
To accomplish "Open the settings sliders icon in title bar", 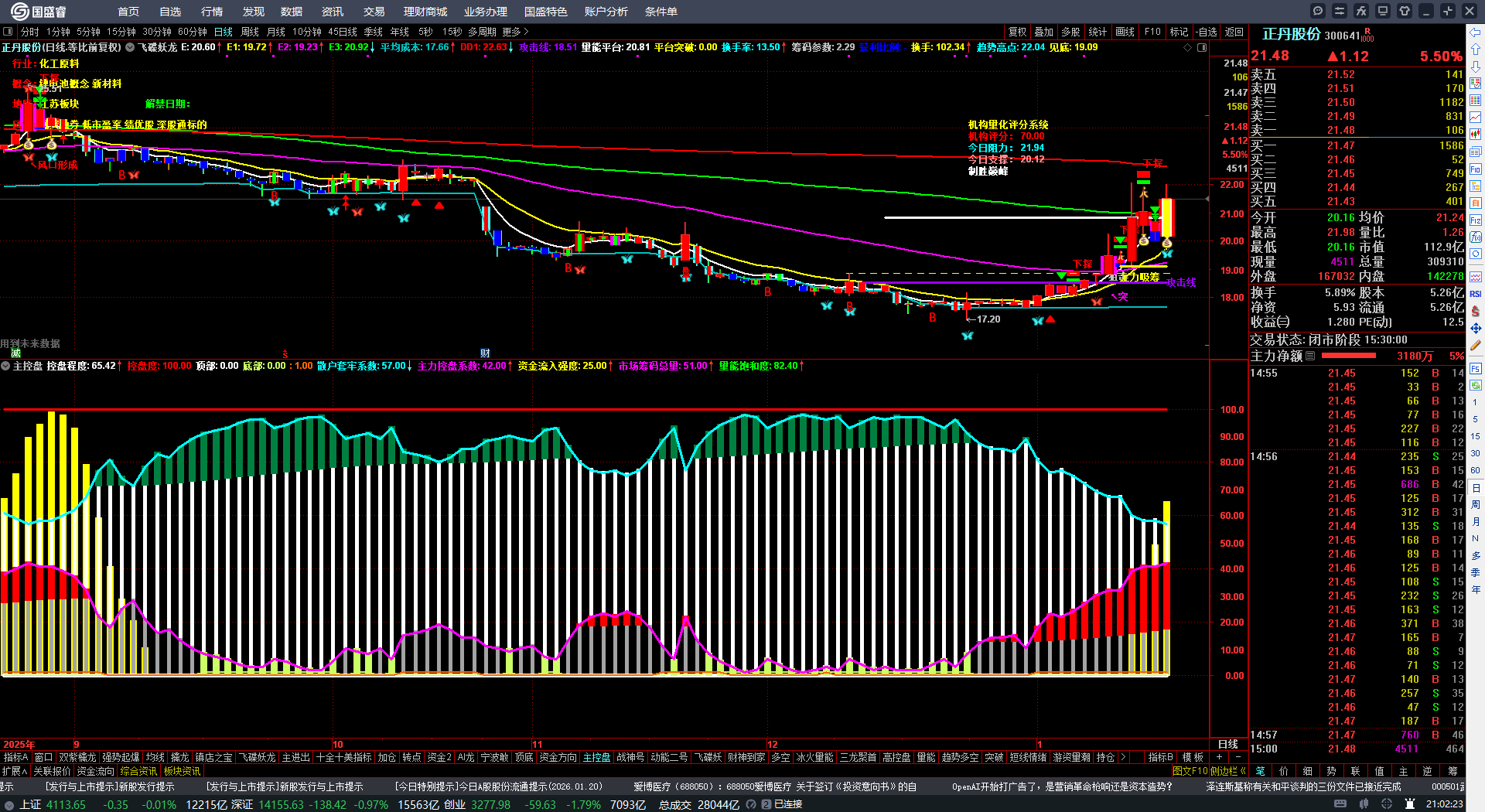I will 1340,11.
